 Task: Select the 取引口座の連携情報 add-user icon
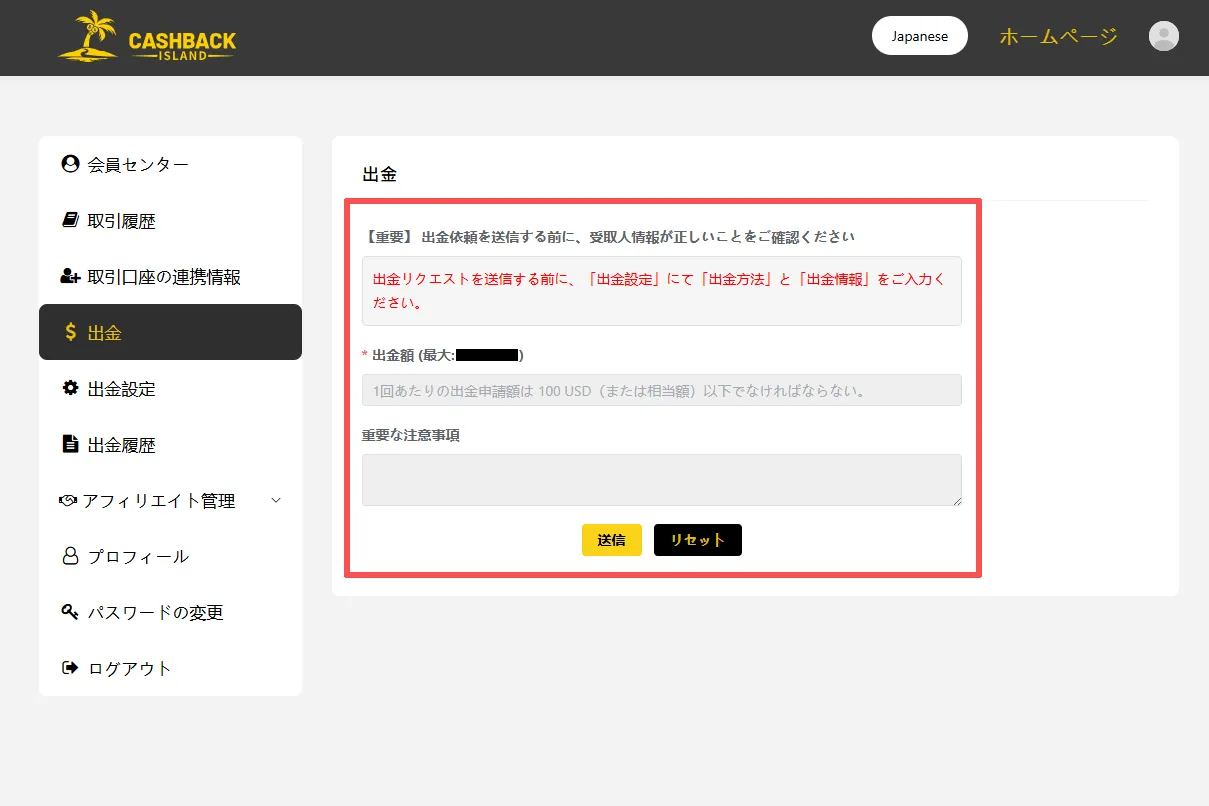(70, 277)
